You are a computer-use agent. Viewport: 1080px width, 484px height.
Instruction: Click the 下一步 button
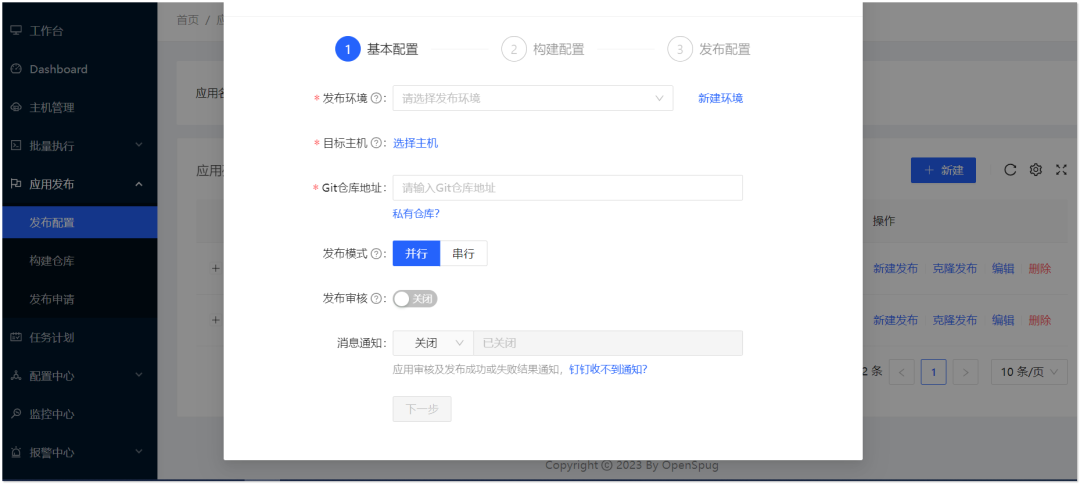422,409
